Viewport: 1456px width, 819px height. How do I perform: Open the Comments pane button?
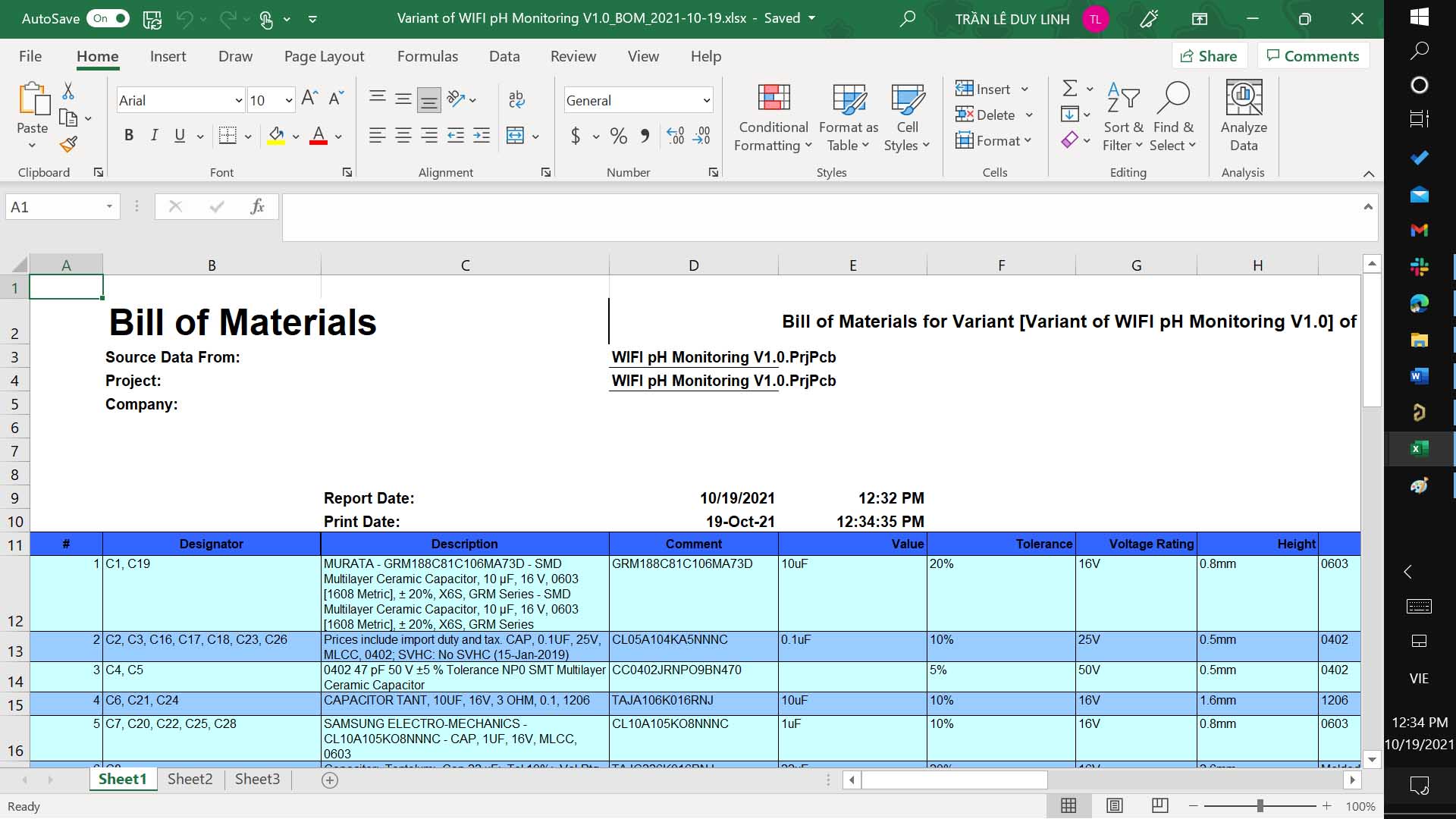tap(1313, 56)
